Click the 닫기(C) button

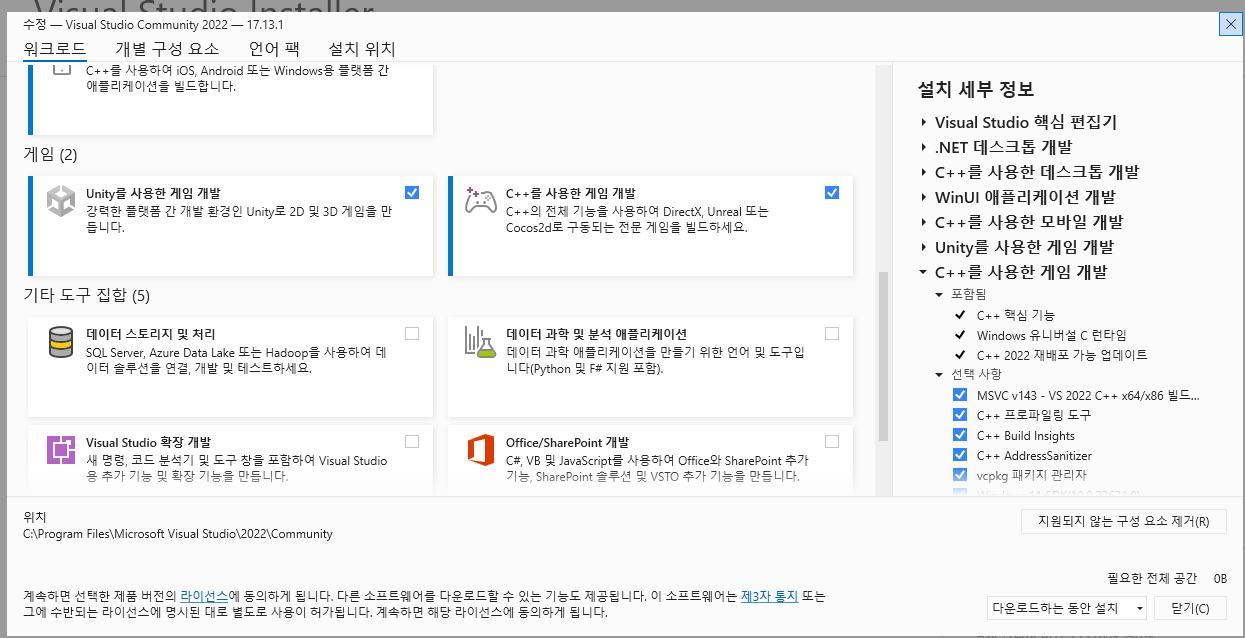tap(1190, 608)
